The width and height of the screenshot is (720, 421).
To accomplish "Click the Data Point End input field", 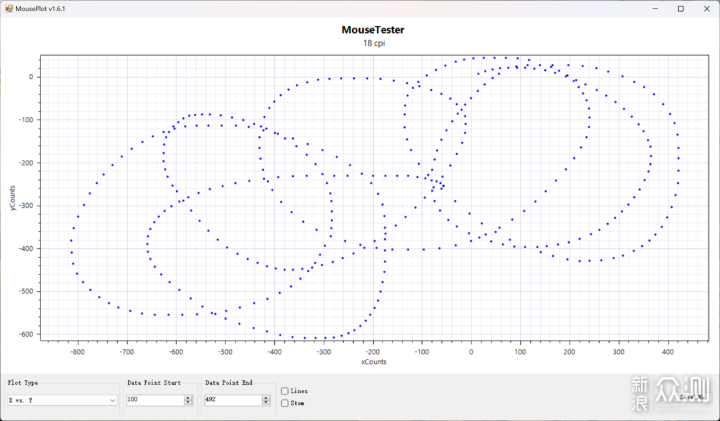I will [x=233, y=399].
